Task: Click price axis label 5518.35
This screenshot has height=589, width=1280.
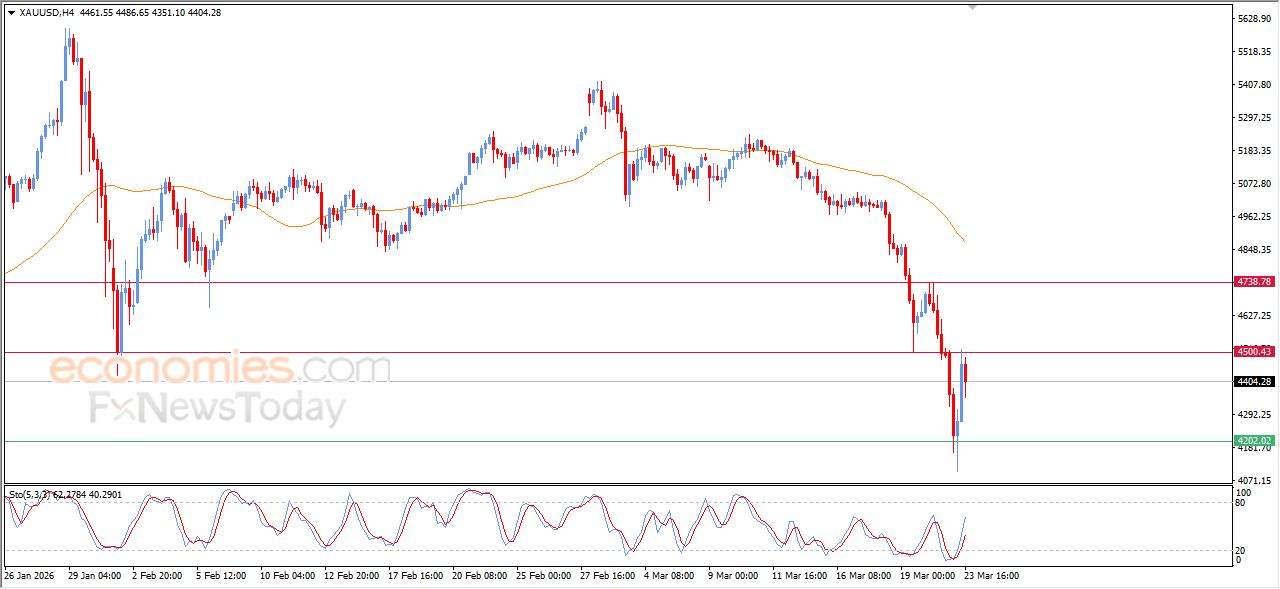Action: pyautogui.click(x=1254, y=52)
